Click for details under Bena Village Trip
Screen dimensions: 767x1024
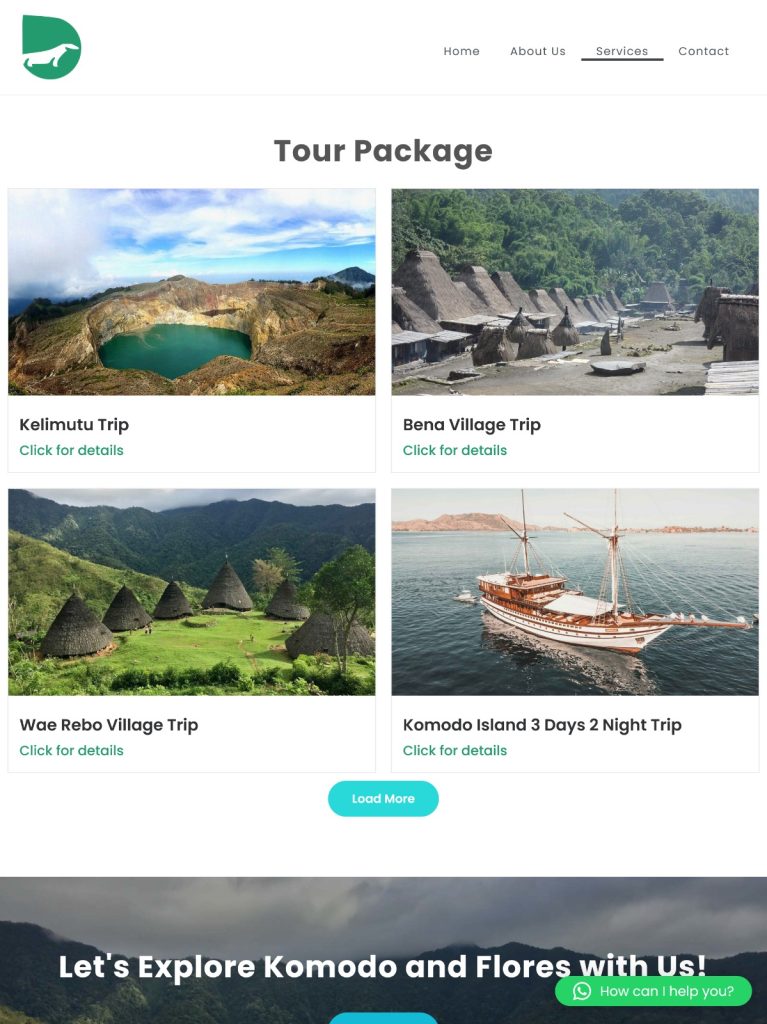(455, 451)
